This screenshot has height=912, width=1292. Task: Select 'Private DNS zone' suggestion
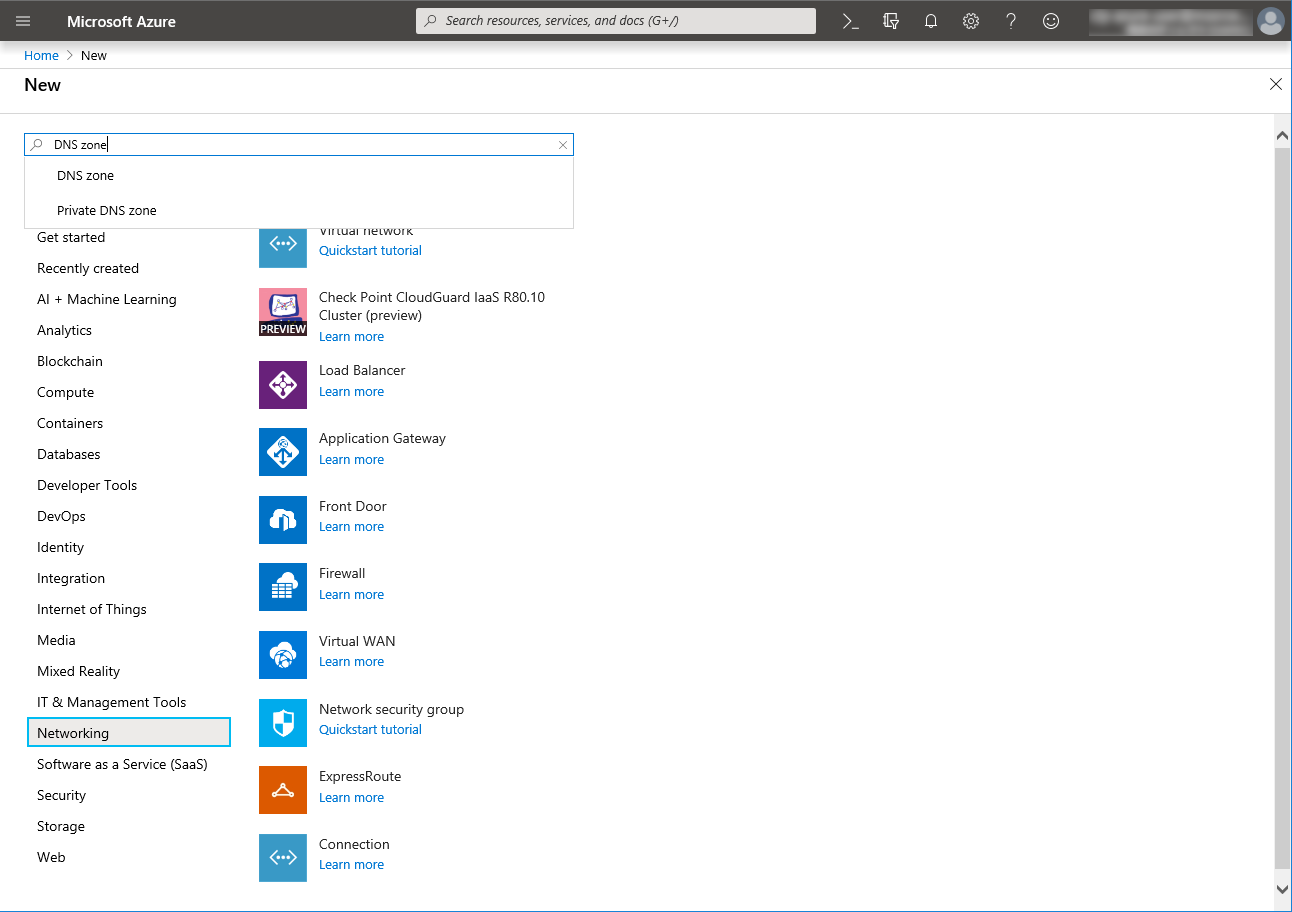[107, 211]
